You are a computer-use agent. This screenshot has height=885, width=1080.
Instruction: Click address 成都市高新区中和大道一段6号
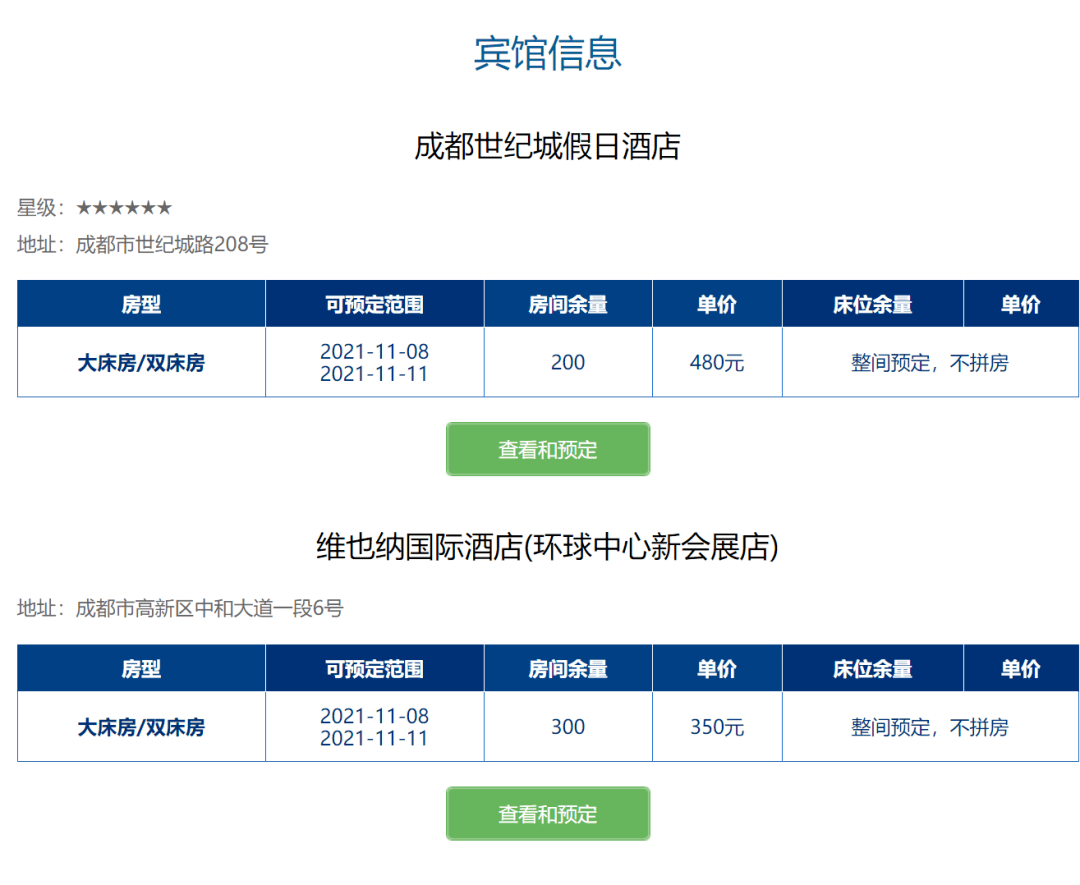209,608
